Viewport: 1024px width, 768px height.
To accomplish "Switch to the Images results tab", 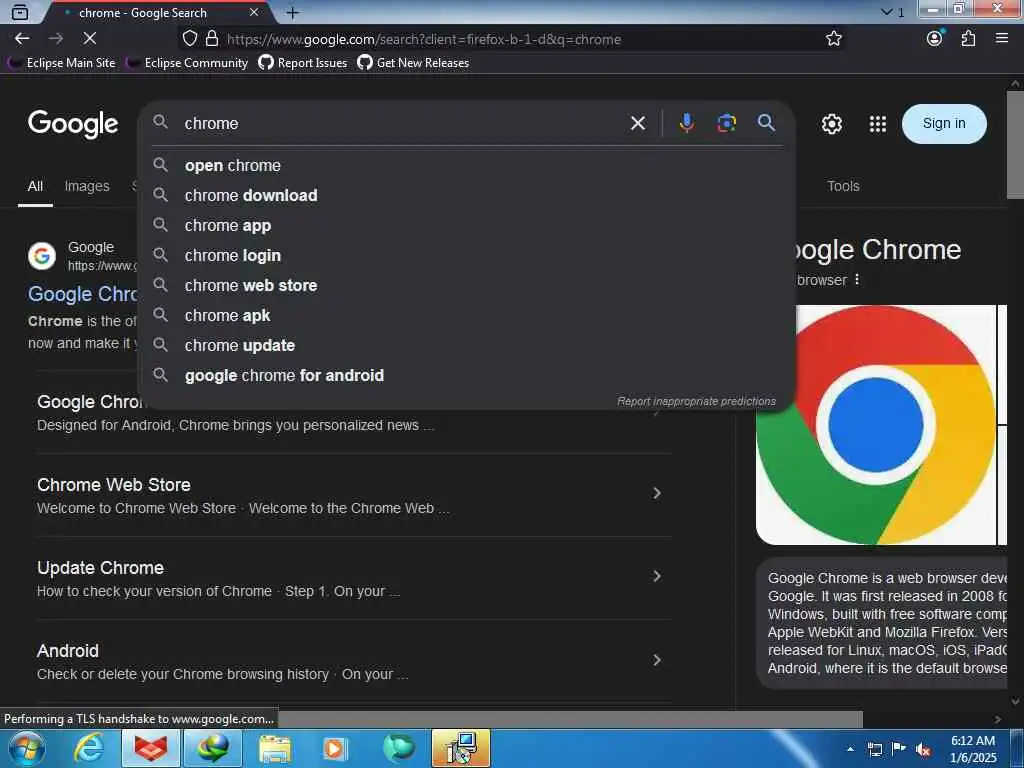I will point(87,186).
